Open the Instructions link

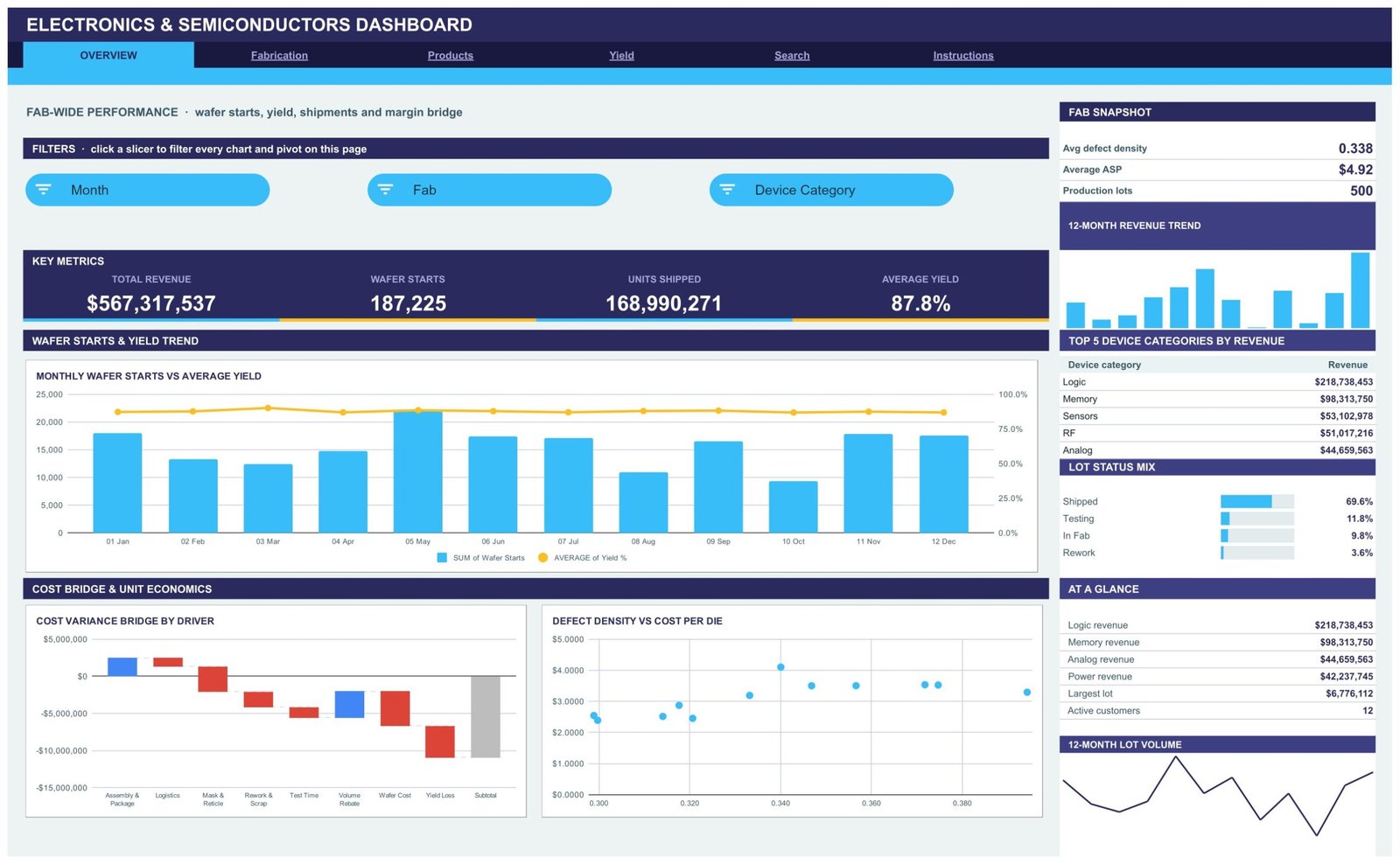pyautogui.click(x=963, y=55)
